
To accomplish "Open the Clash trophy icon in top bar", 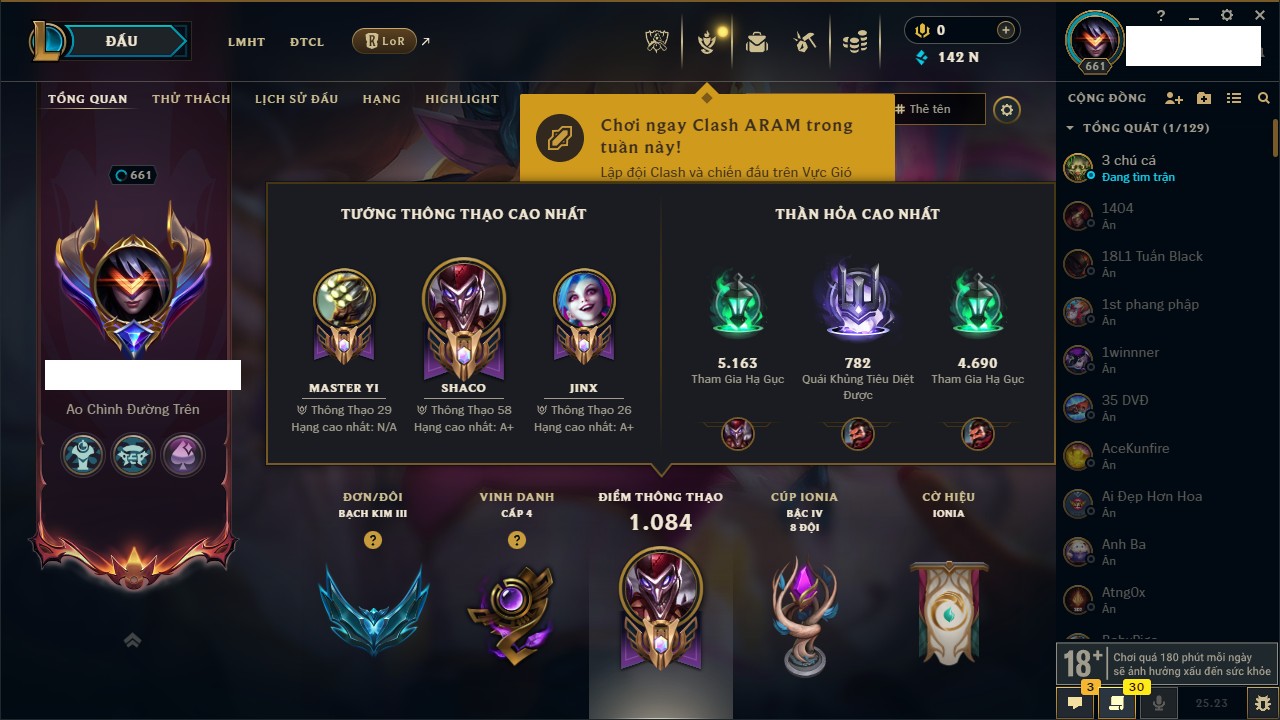I will point(656,42).
